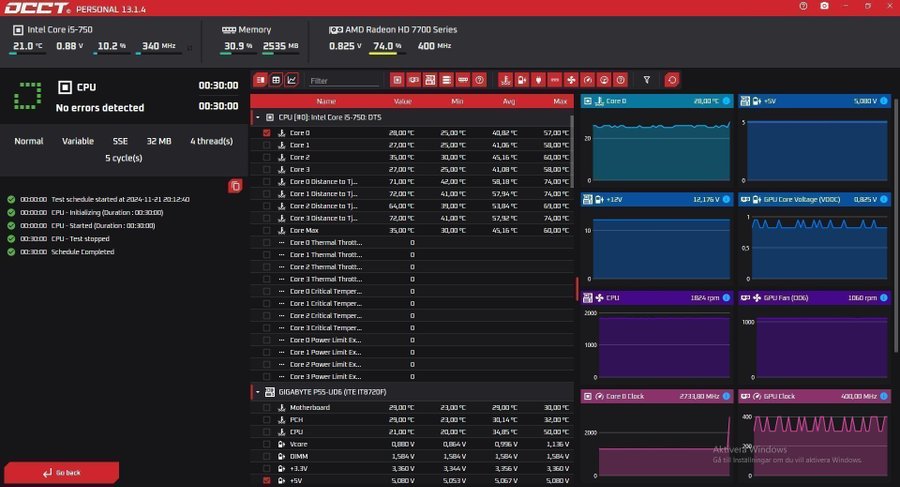Select the 'Schedule Completed' log entry
The width and height of the screenshot is (900, 487).
click(x=83, y=252)
